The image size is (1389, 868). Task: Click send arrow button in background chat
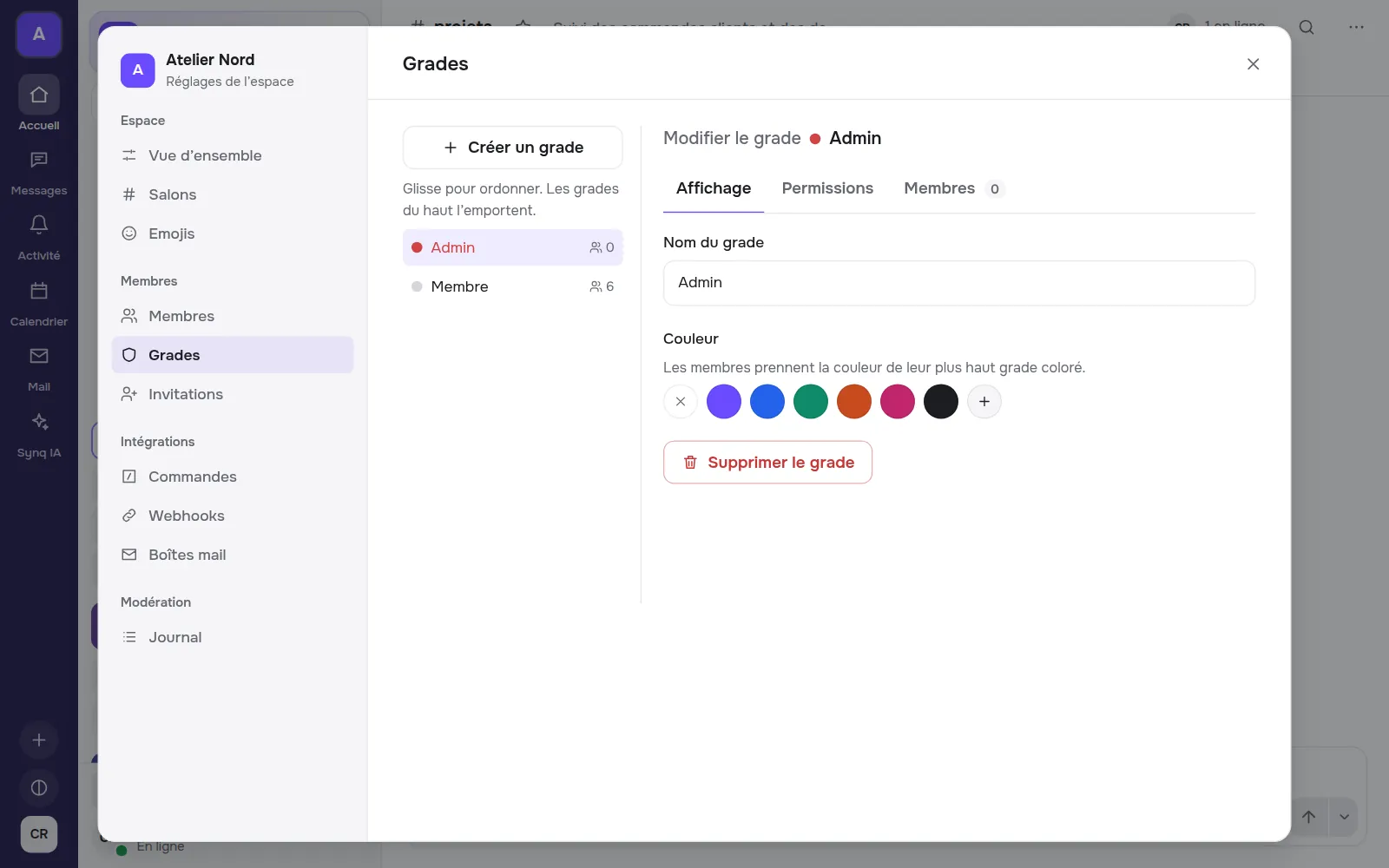[x=1309, y=817]
